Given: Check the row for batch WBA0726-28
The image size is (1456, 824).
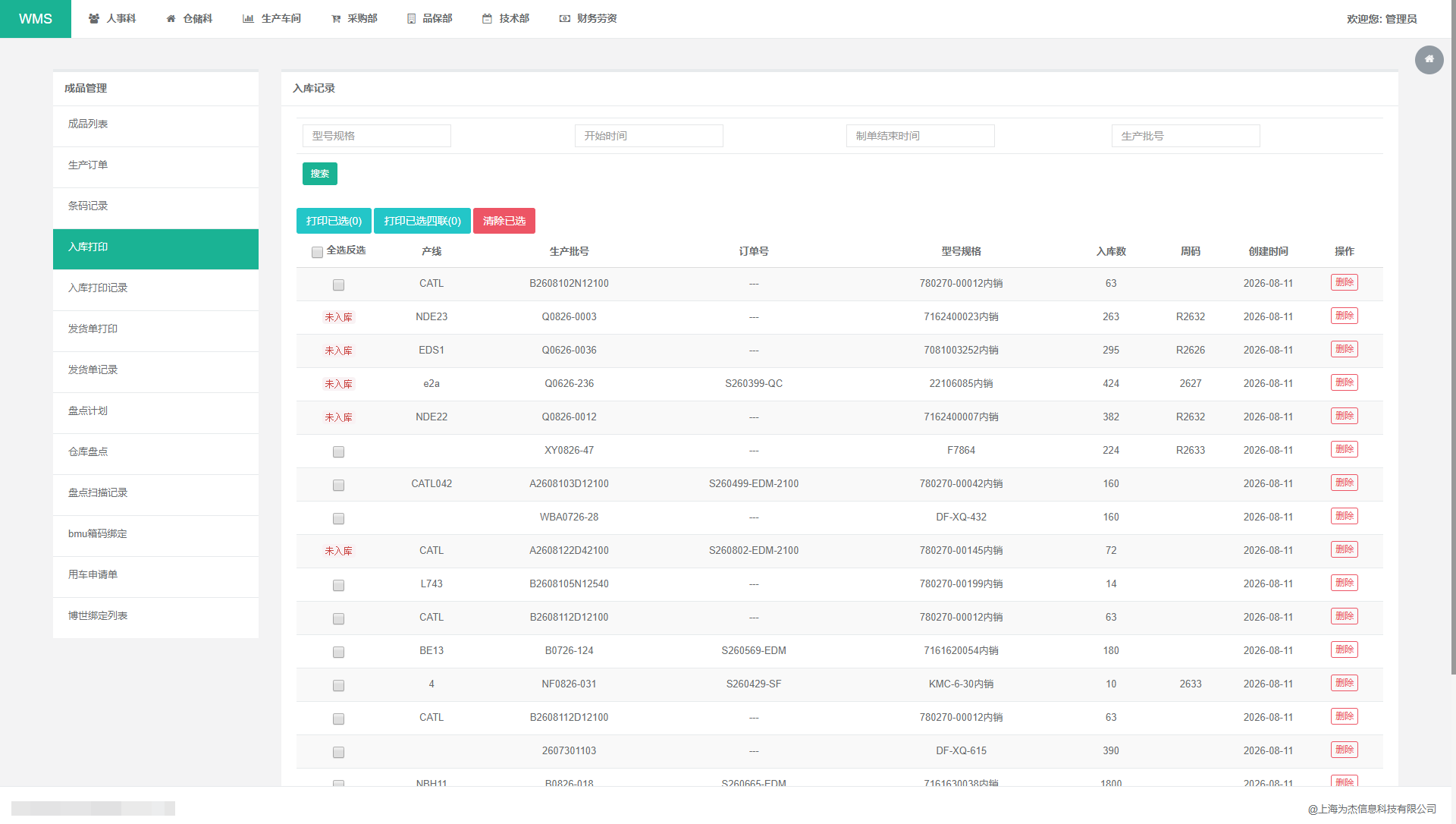Looking at the screenshot, I should 338,518.
